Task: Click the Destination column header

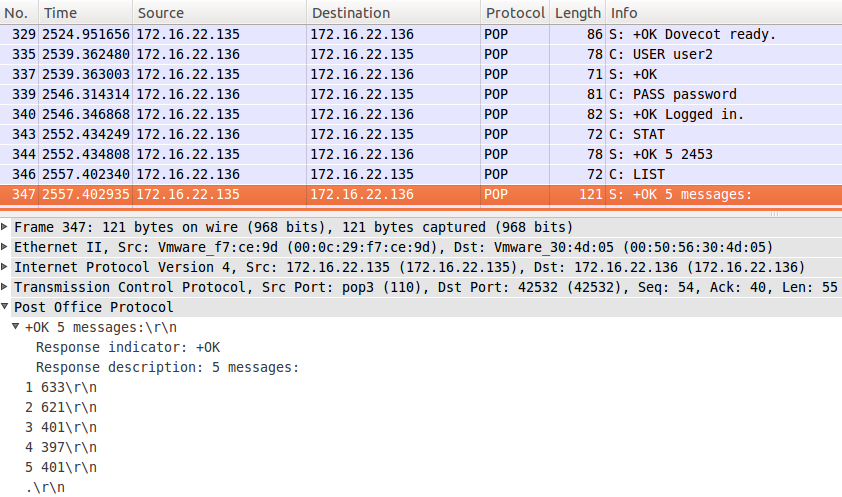Action: [x=394, y=12]
